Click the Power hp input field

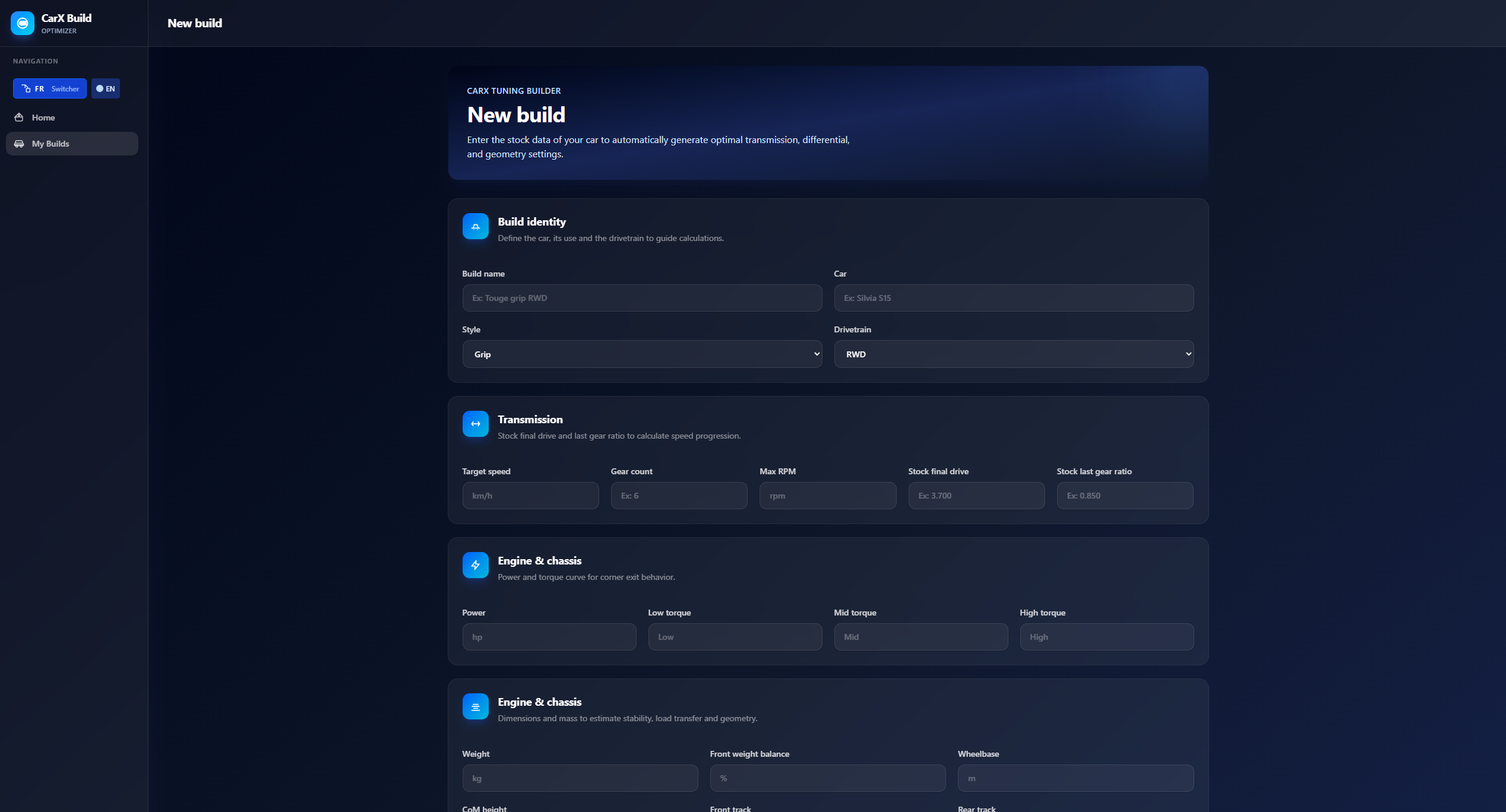(x=549, y=637)
